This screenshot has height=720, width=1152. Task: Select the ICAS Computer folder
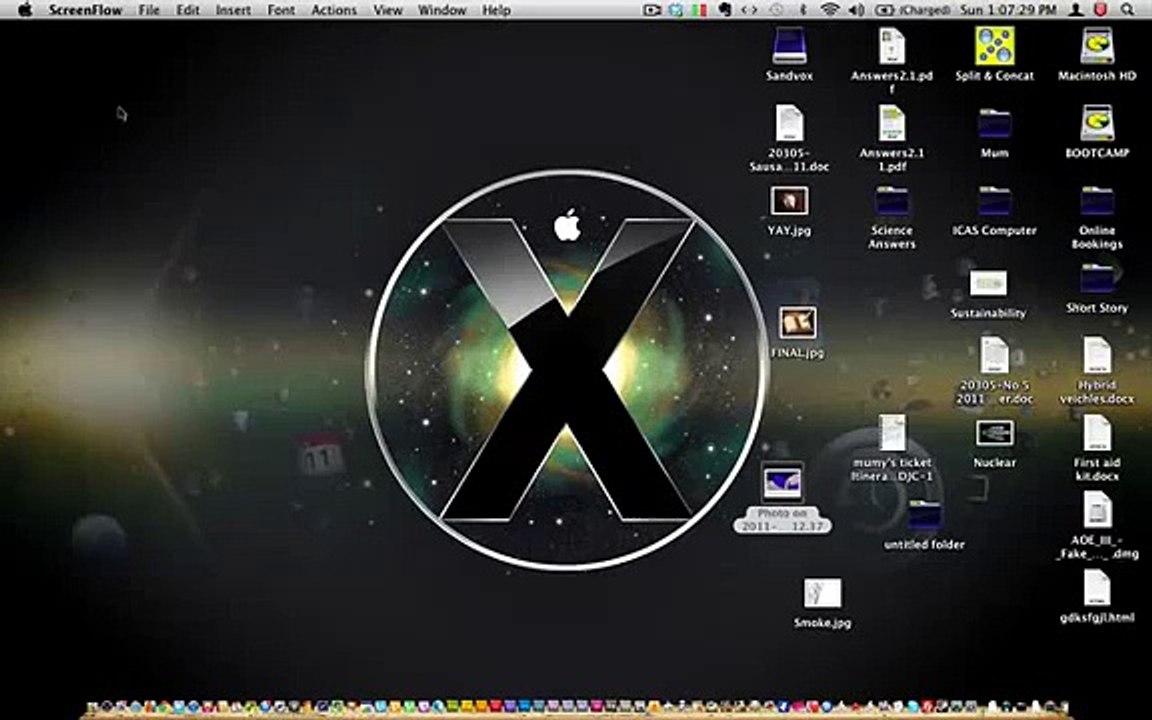(995, 201)
